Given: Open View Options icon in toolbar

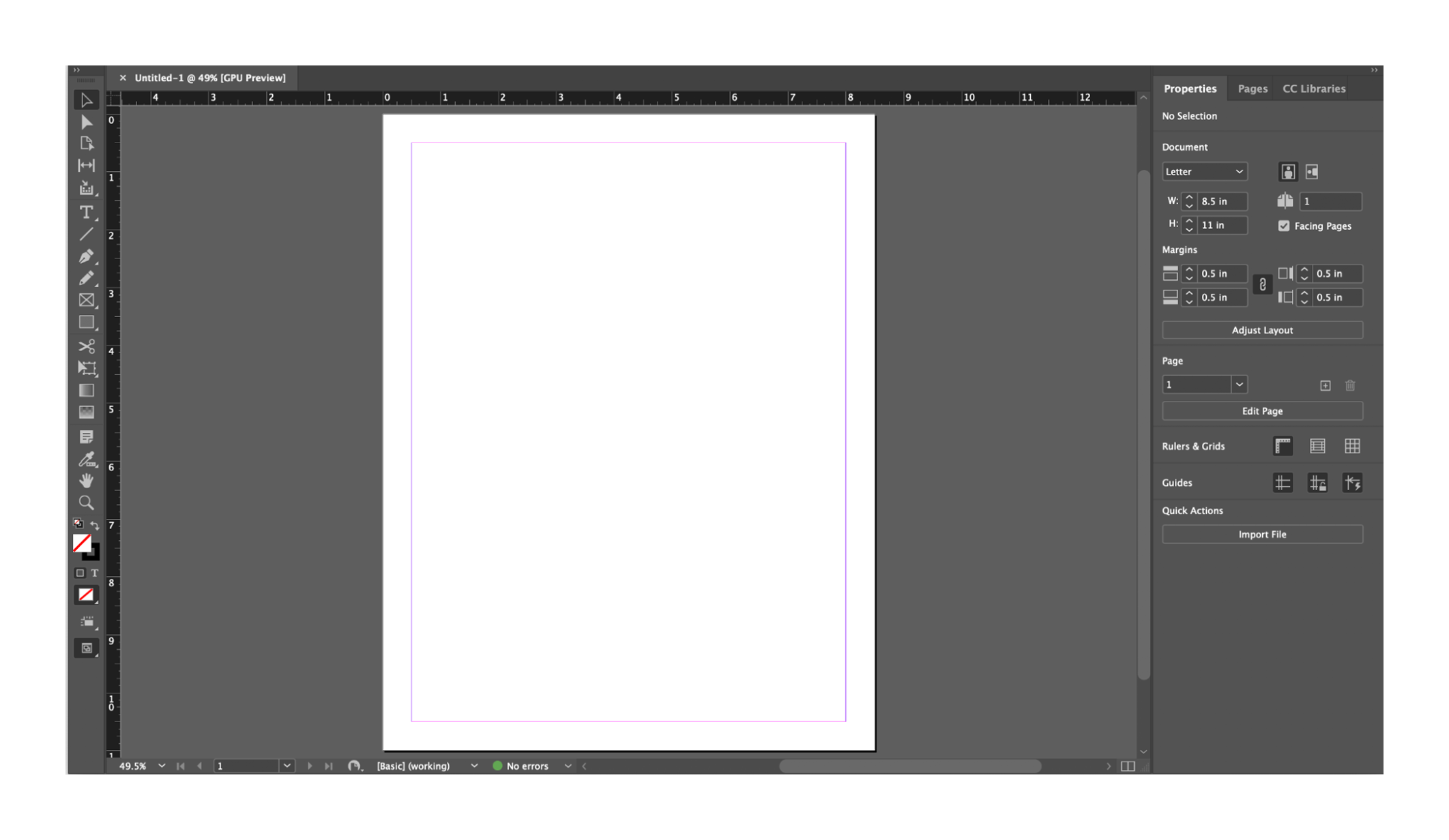Looking at the screenshot, I should pos(87,622).
